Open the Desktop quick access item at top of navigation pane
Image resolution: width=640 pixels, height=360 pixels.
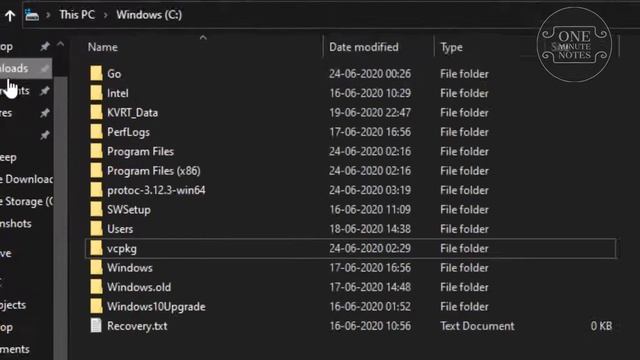(6, 47)
